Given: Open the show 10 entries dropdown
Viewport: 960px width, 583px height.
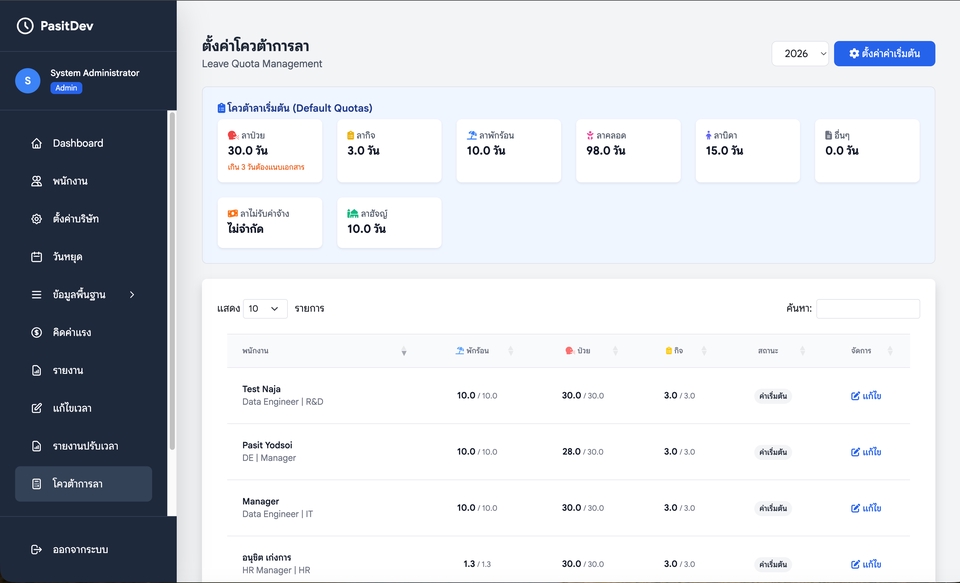Looking at the screenshot, I should pos(265,309).
